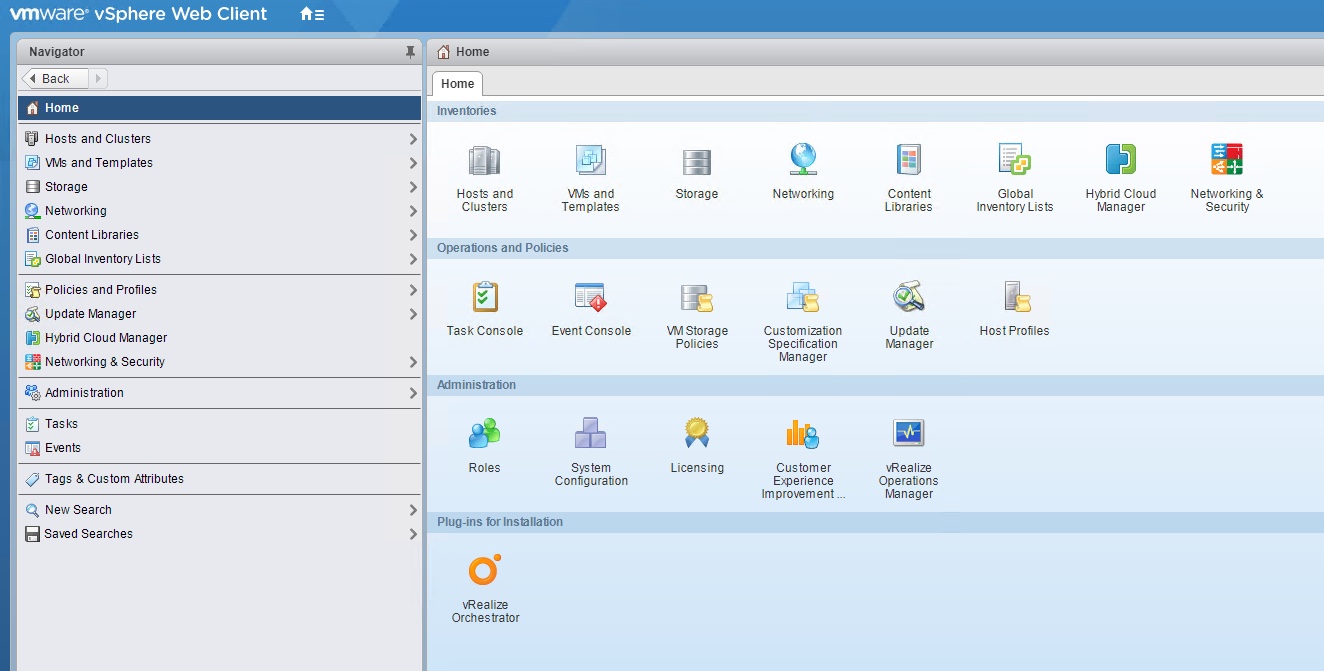Select Tags & Custom Attributes in Navigator
The width and height of the screenshot is (1324, 671).
(113, 479)
